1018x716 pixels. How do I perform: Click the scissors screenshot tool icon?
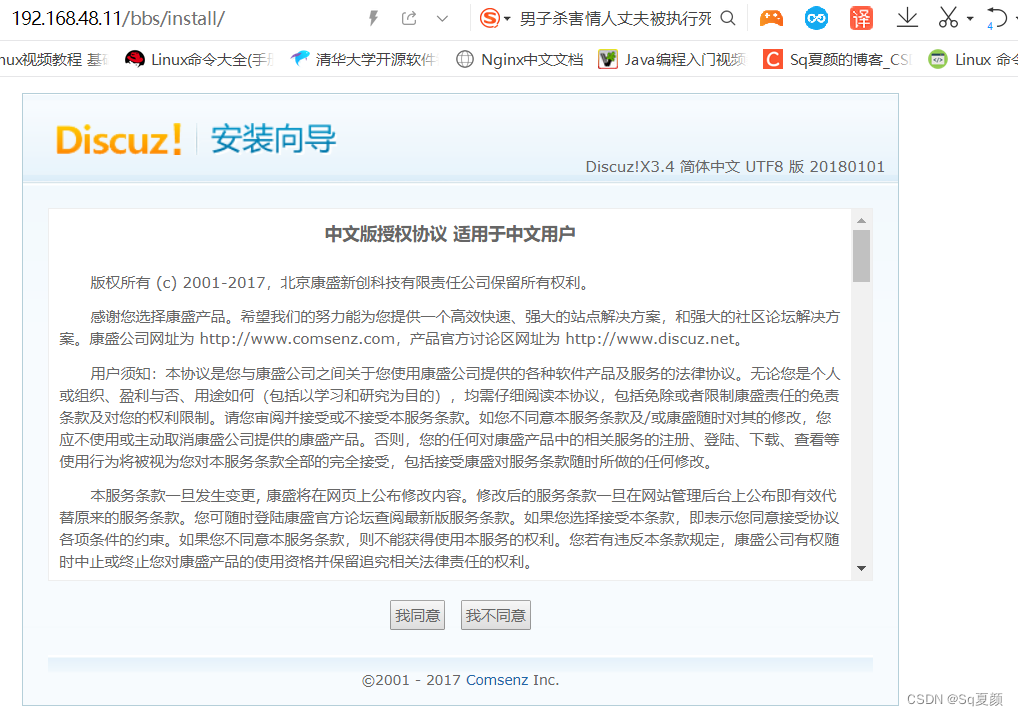tap(949, 18)
